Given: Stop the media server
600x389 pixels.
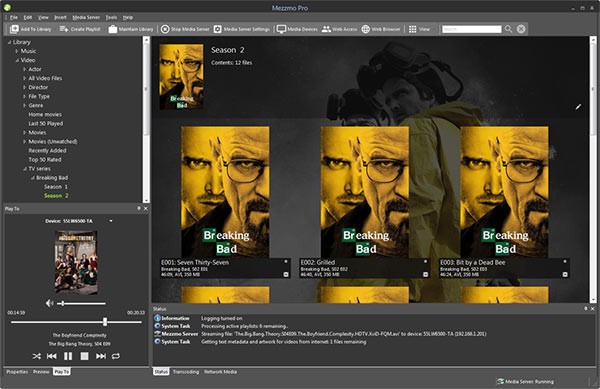Looking at the screenshot, I should tap(185, 29).
